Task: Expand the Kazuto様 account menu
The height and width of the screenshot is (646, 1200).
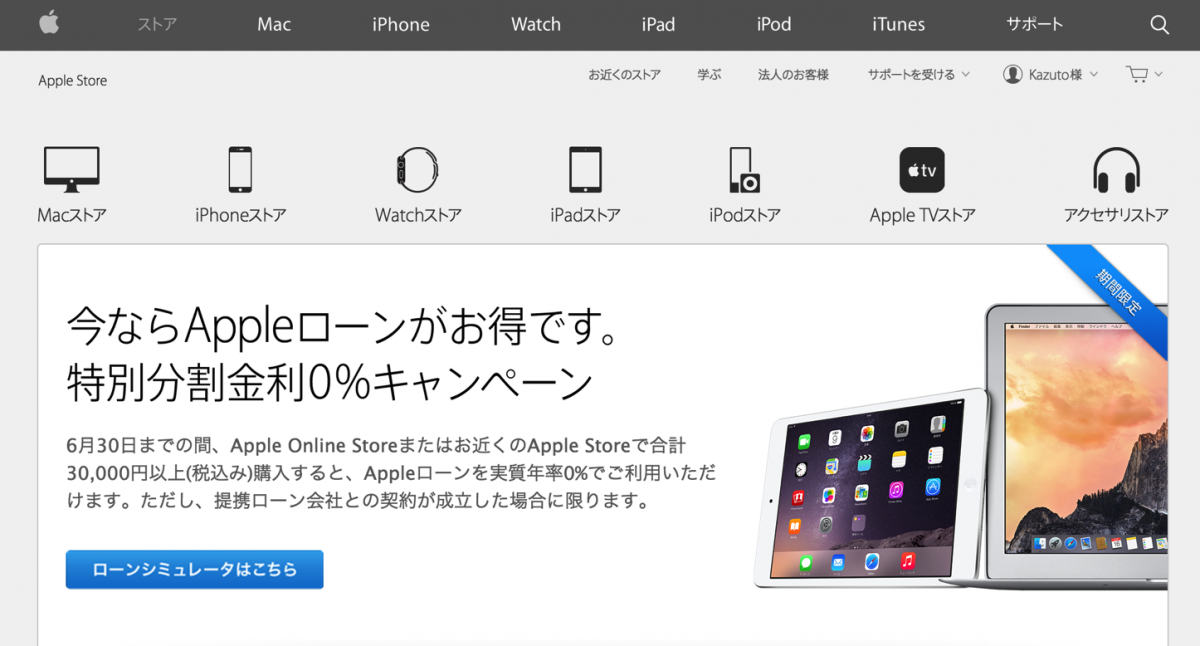Action: click(x=1051, y=74)
